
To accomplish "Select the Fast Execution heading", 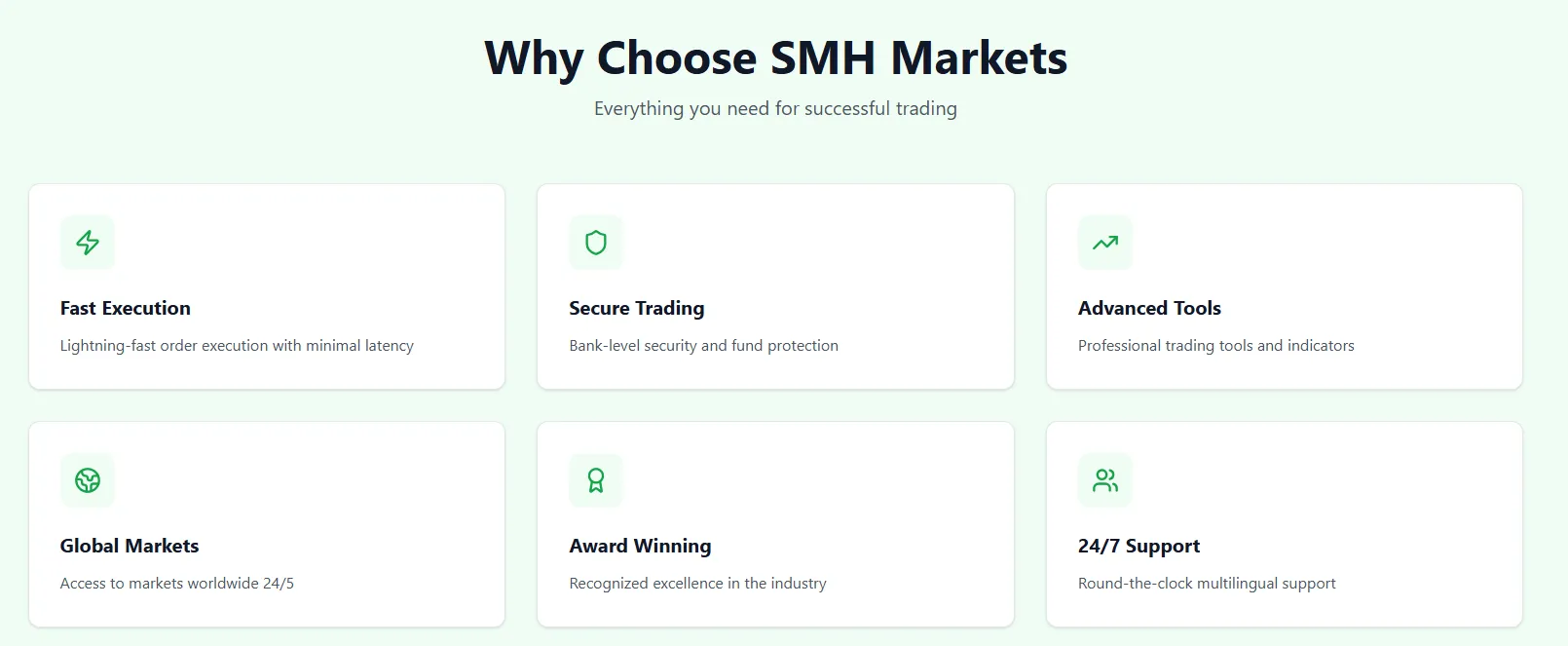I will 126,308.
